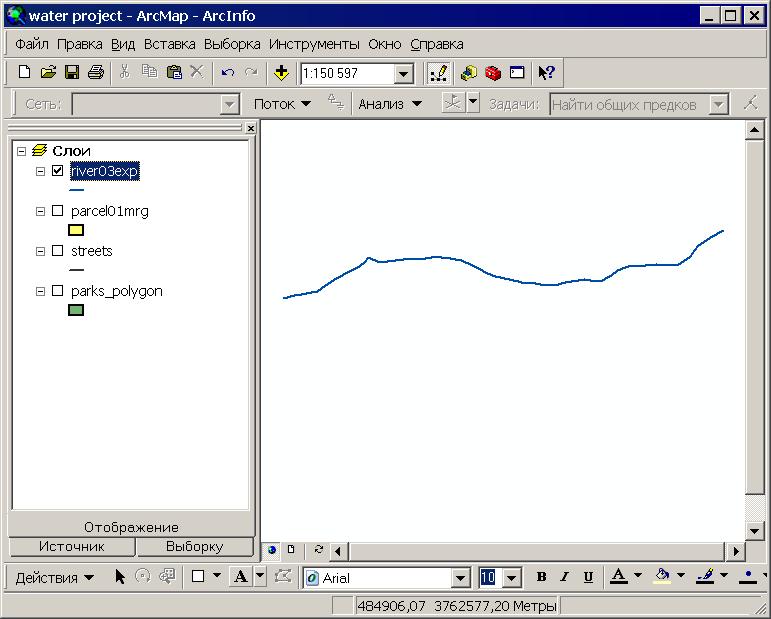The image size is (771, 619).
Task: Undo the last action
Action: pyautogui.click(x=227, y=73)
